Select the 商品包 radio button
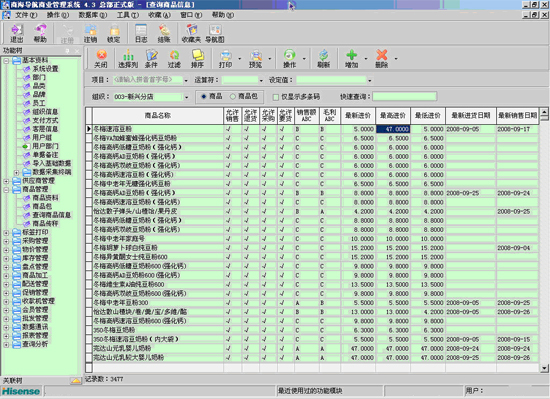The image size is (550, 399). pos(233,96)
